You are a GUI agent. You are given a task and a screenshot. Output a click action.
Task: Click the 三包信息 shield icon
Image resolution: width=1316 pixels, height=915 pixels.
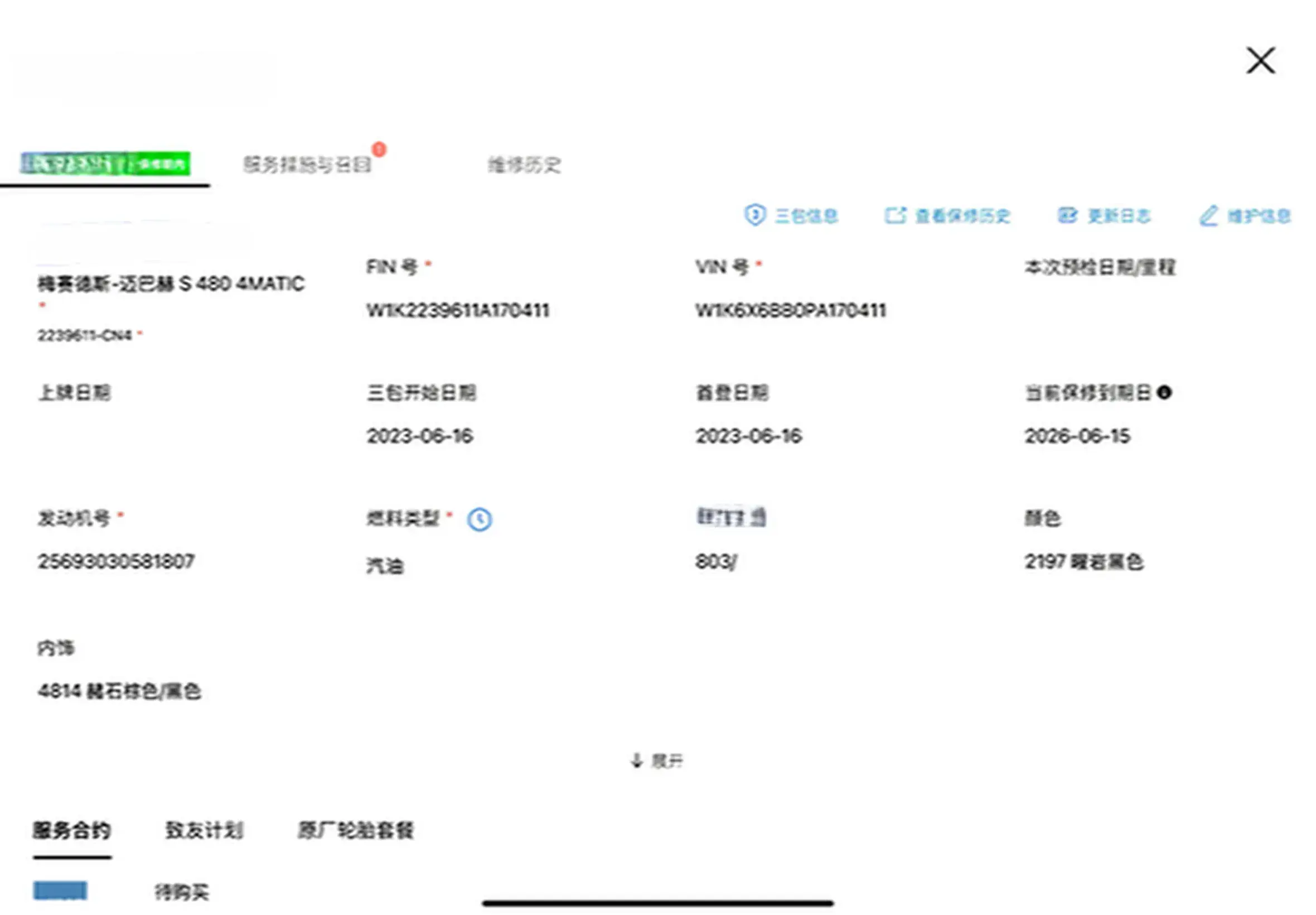point(754,215)
